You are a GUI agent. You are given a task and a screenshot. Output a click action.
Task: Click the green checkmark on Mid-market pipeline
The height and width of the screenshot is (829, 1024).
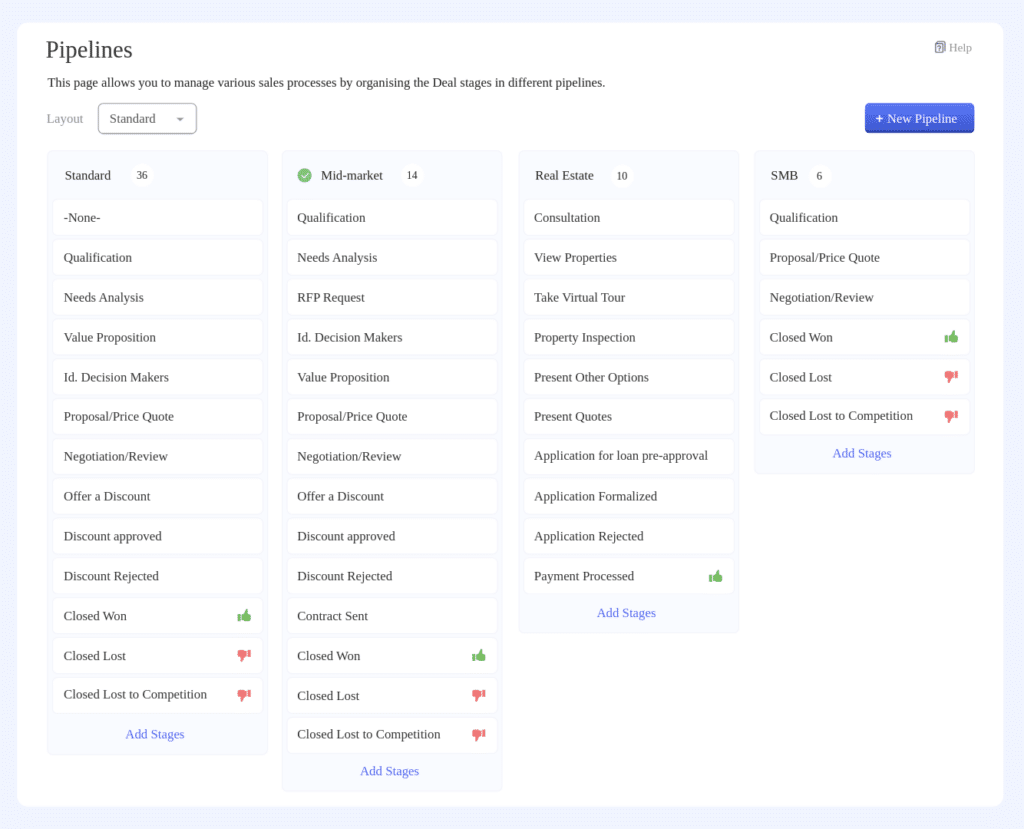pos(304,175)
